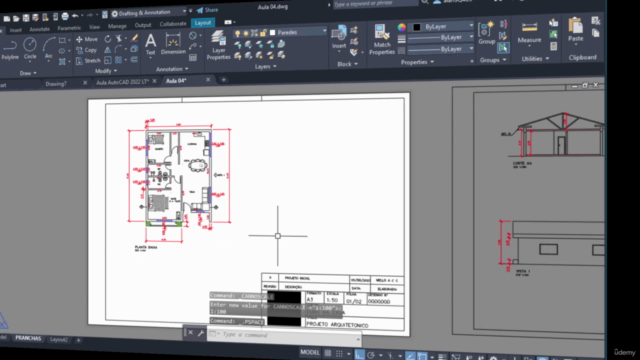This screenshot has width=640, height=360.
Task: Toggle the MODEL paper space button
Action: 310,352
